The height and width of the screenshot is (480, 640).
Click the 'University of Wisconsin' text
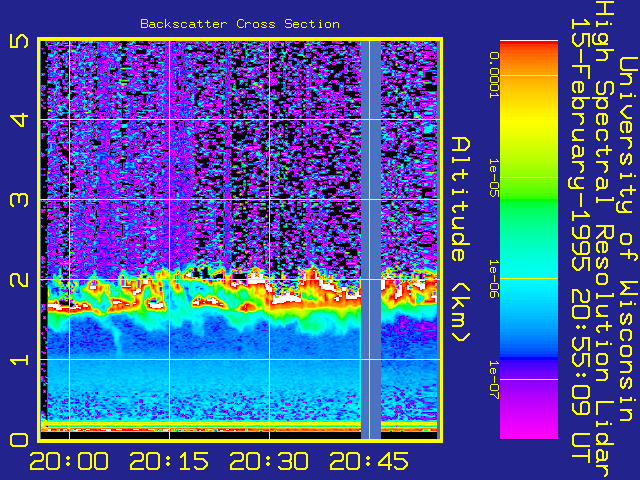(x=627, y=239)
